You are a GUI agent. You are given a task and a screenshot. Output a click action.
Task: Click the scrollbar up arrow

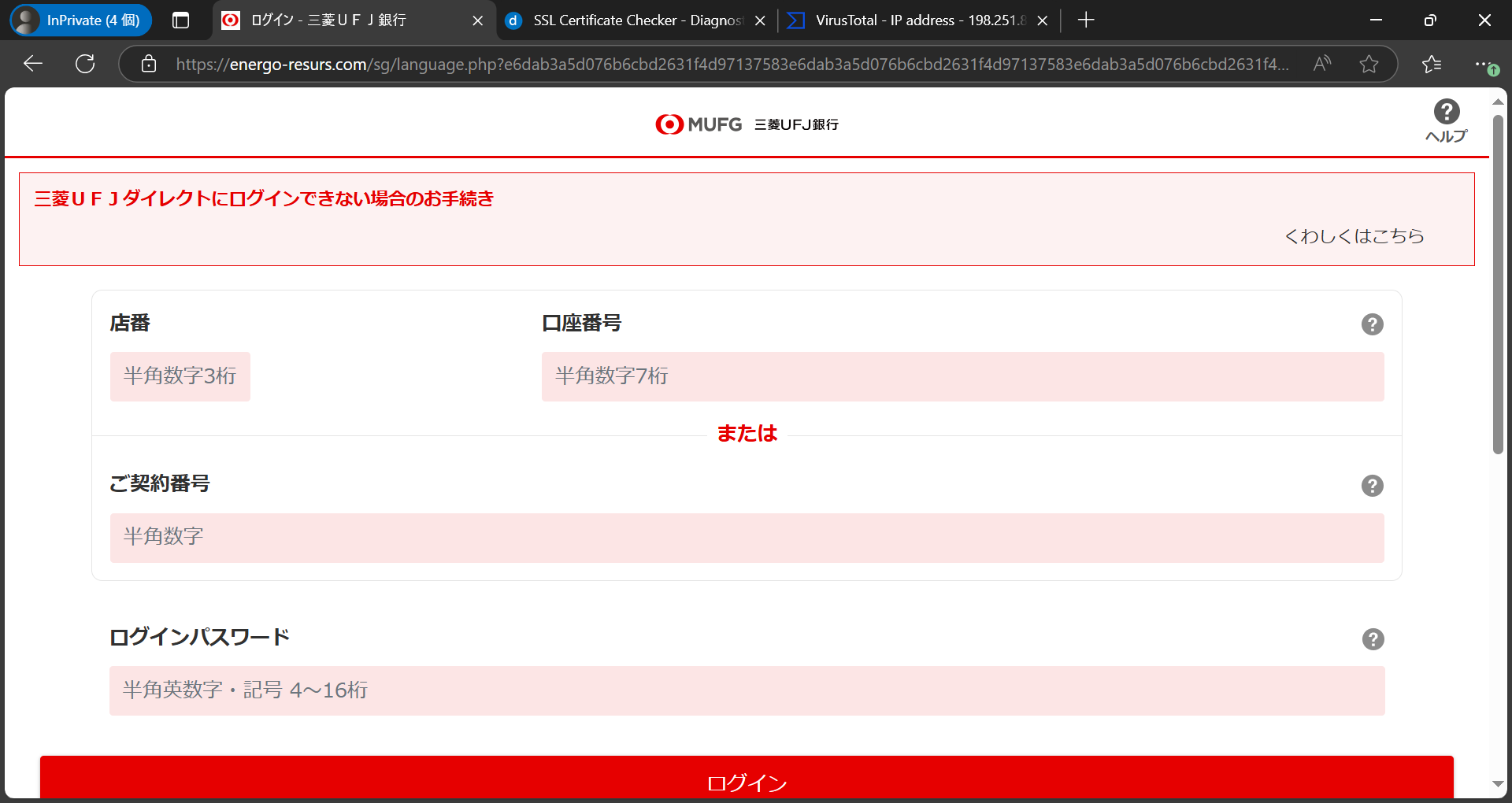click(1498, 102)
